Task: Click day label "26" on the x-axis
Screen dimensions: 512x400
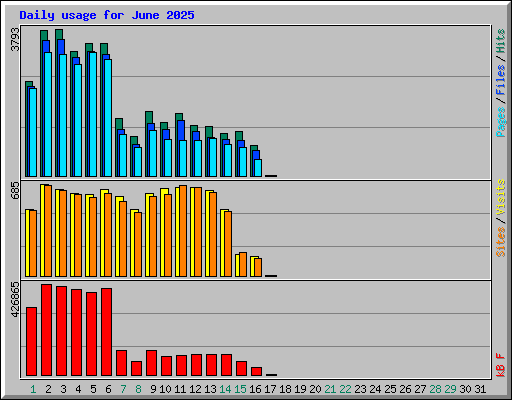Action: (405, 389)
